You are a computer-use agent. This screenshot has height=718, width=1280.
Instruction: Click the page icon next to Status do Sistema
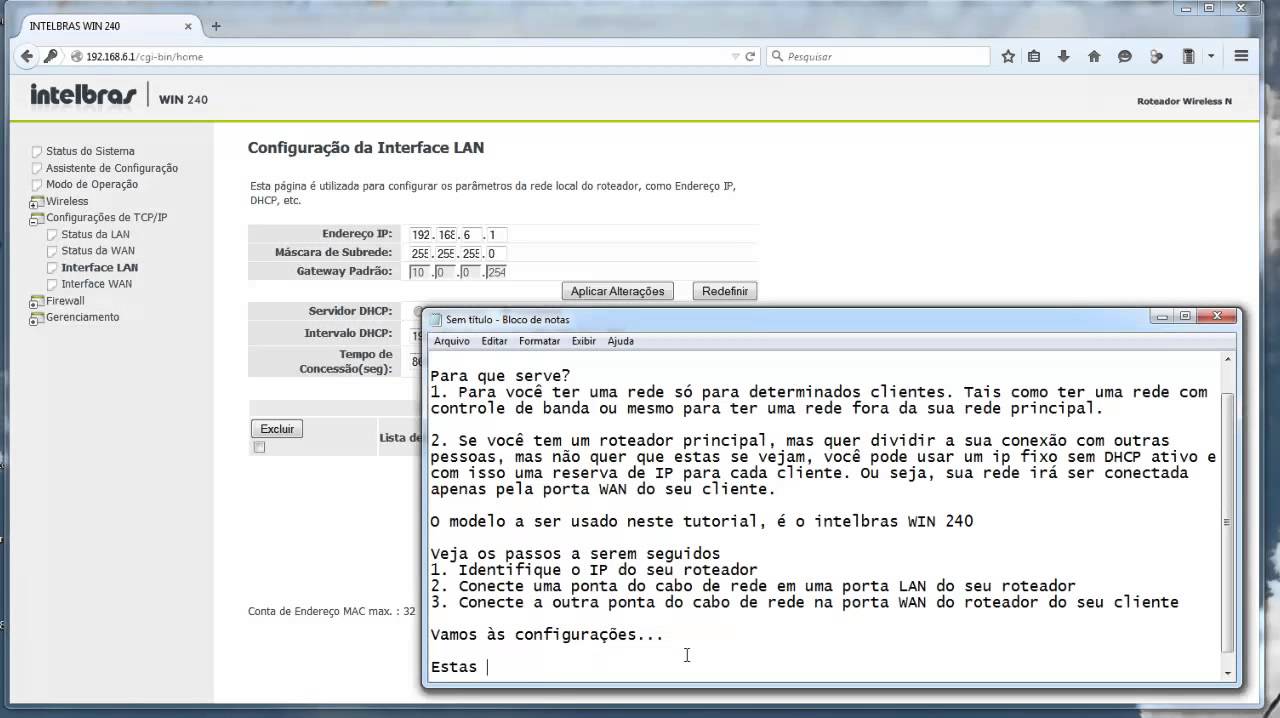pos(37,152)
